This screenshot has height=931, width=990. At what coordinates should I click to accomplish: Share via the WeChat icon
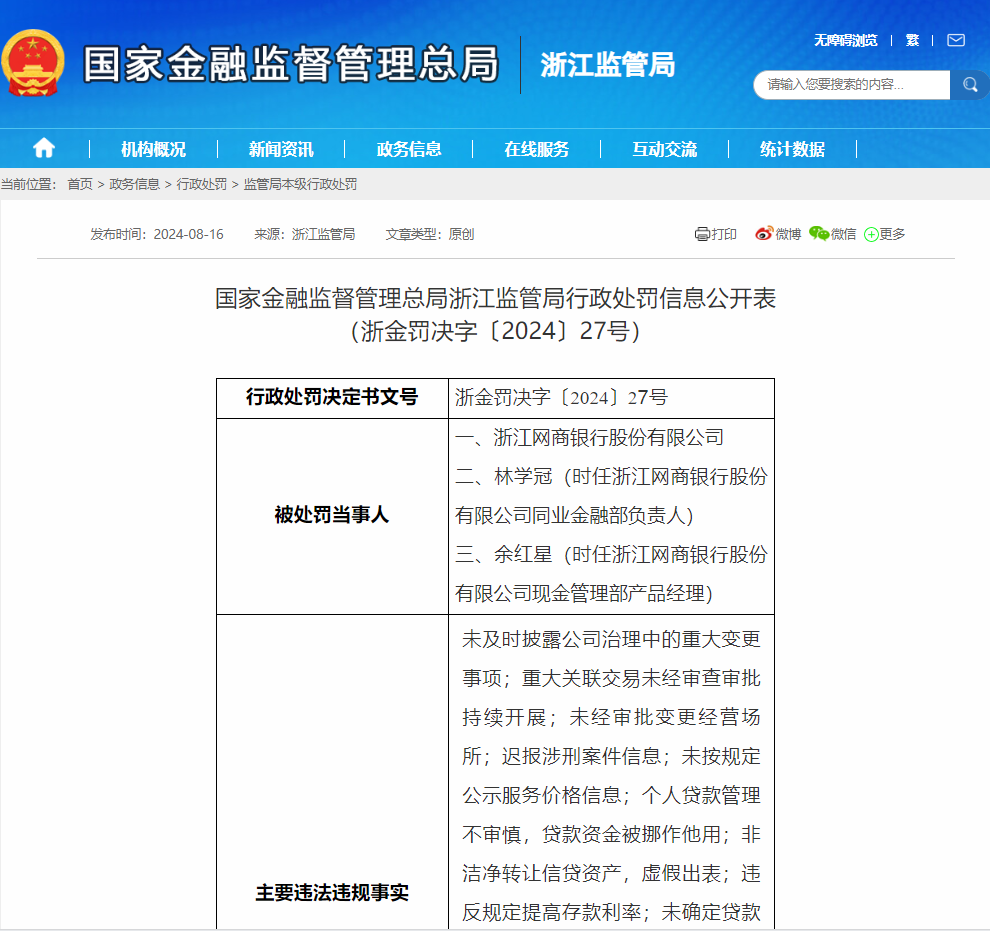click(x=819, y=234)
